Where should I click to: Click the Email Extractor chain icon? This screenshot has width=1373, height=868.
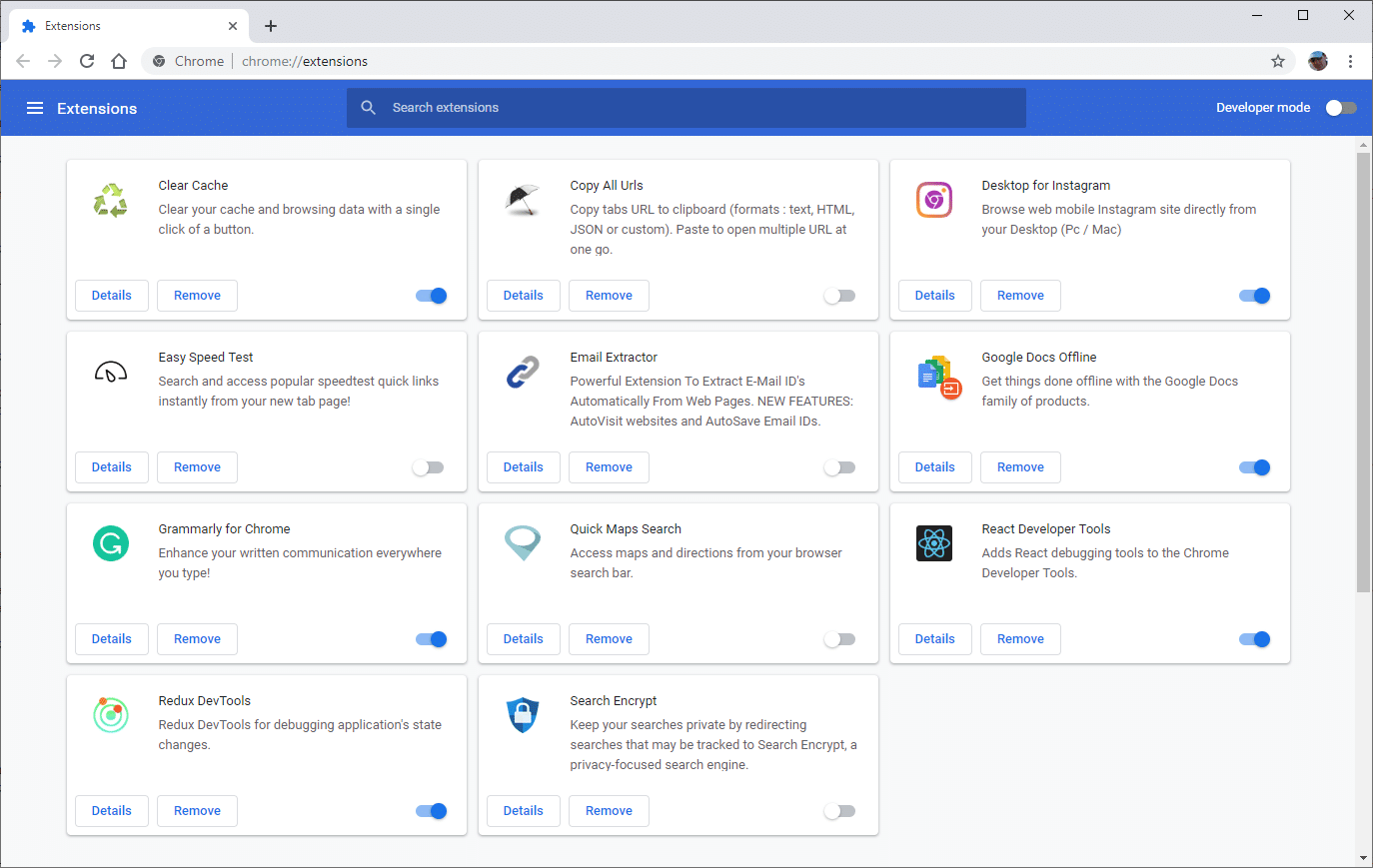[523, 372]
